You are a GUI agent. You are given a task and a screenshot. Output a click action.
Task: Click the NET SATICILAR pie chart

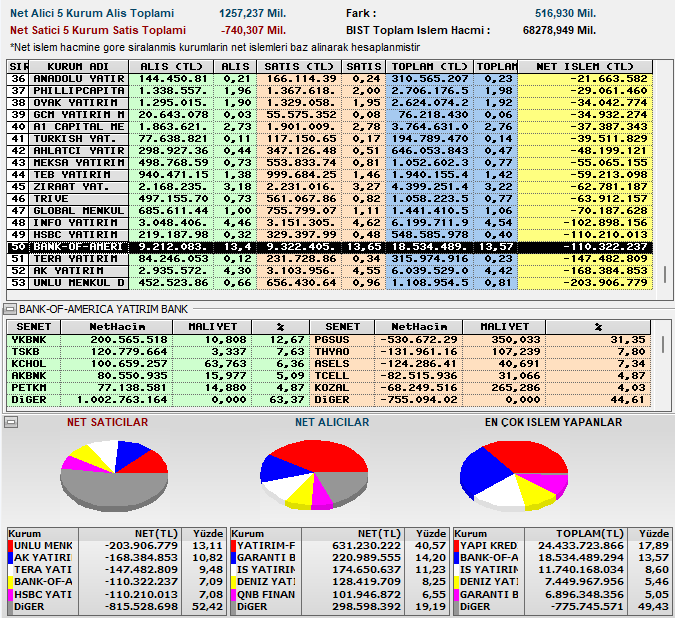click(x=114, y=476)
